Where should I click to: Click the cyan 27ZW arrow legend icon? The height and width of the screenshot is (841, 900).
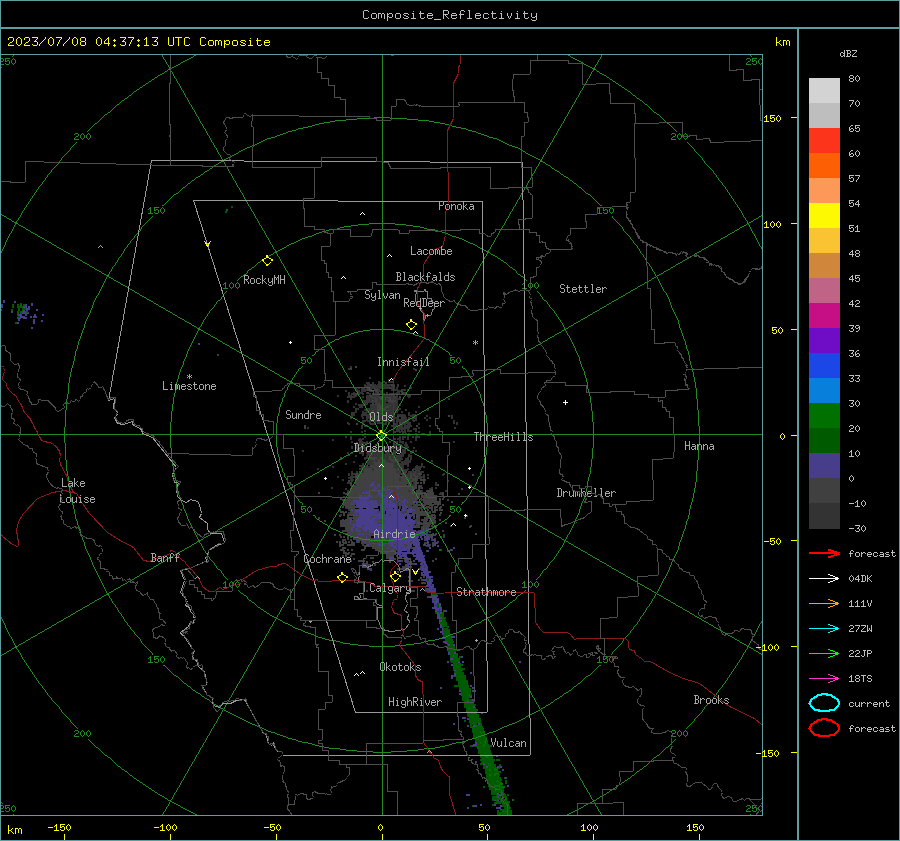coord(824,629)
